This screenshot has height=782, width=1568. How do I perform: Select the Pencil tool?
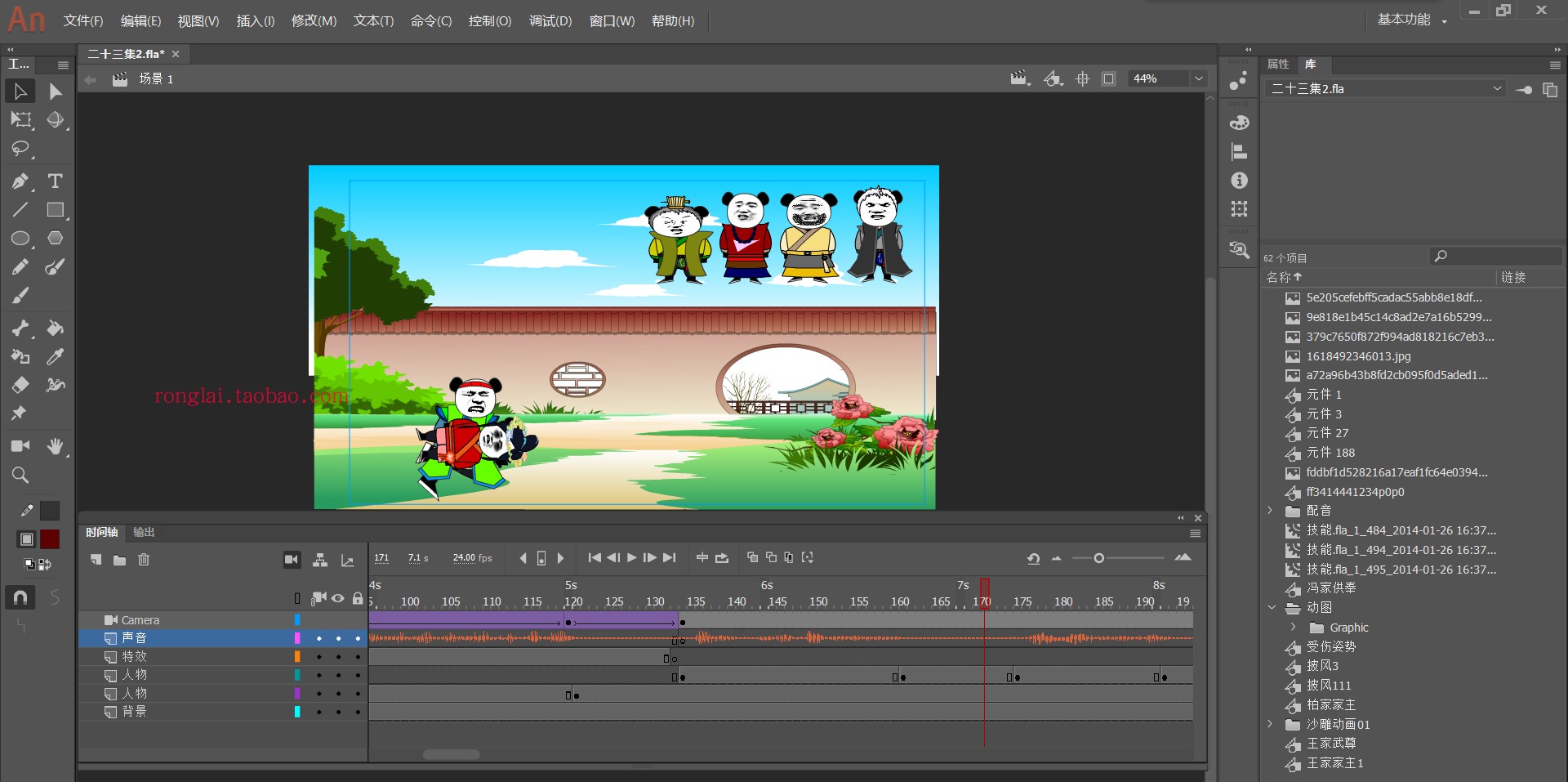click(x=20, y=267)
